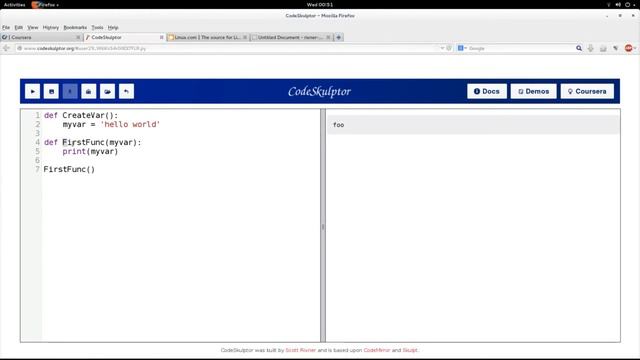Screen dimensions: 640x360
Task: Click line 4 'def FirstFunc(myvar):'
Action: click(x=92, y=142)
